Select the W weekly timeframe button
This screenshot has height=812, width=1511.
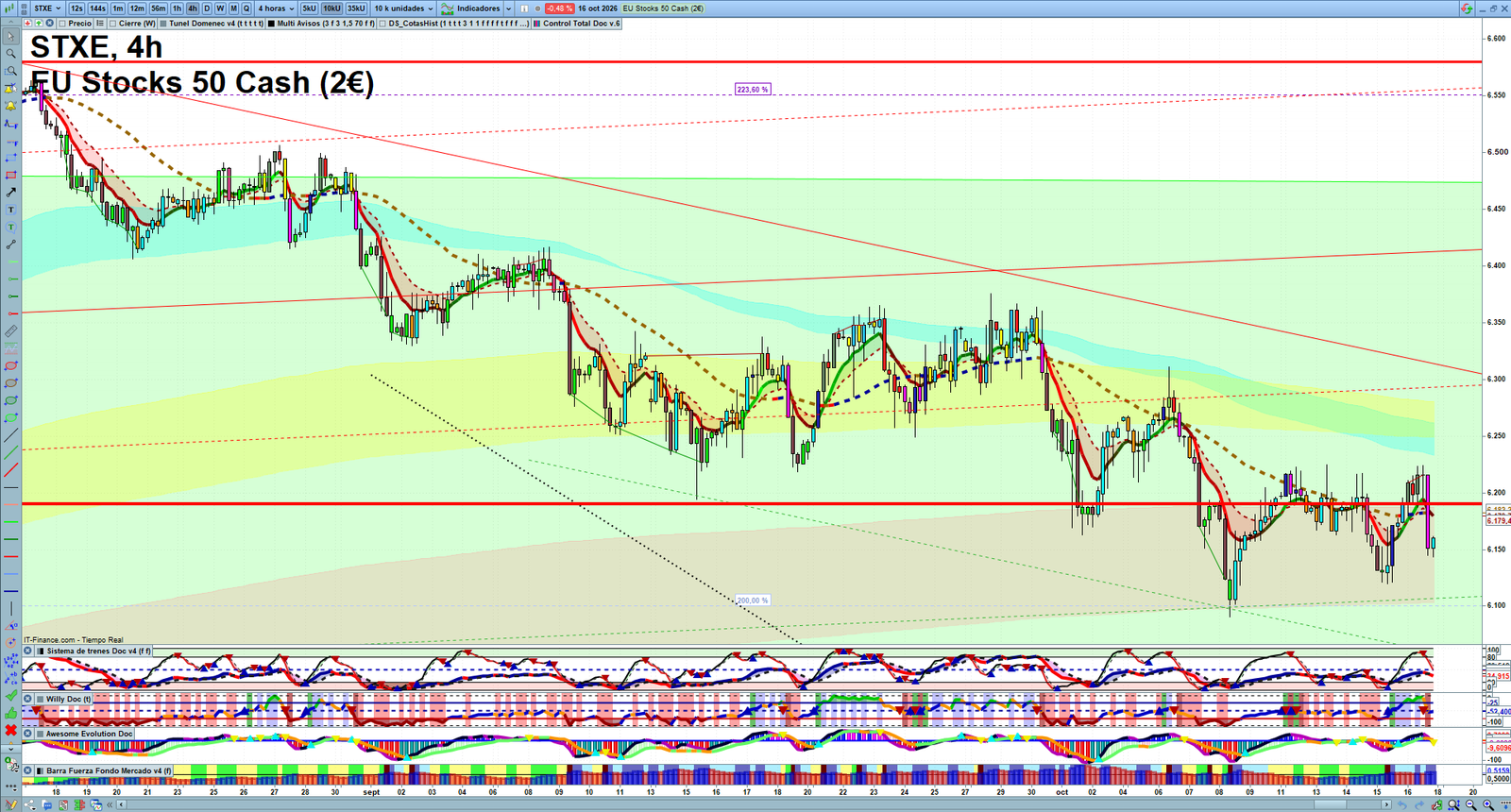click(220, 8)
